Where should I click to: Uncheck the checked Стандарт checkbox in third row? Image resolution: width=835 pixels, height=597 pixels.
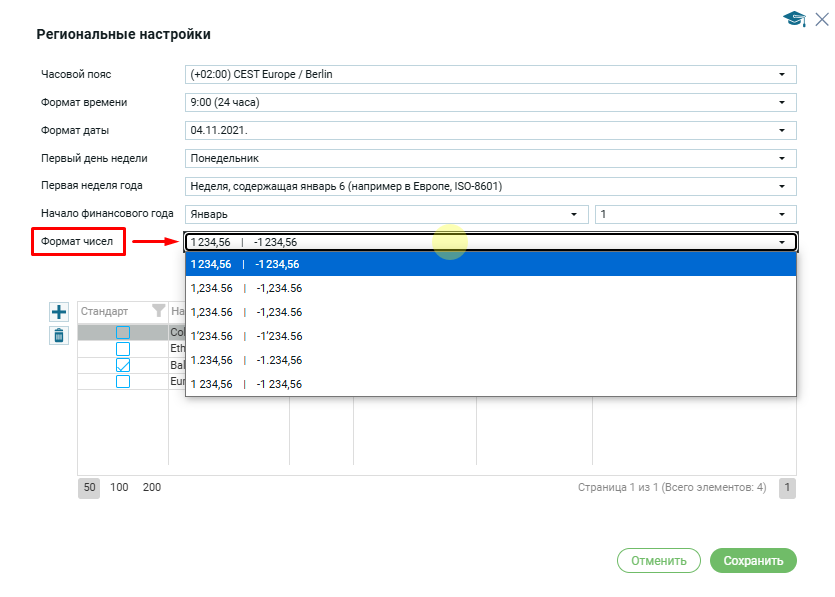pos(123,365)
